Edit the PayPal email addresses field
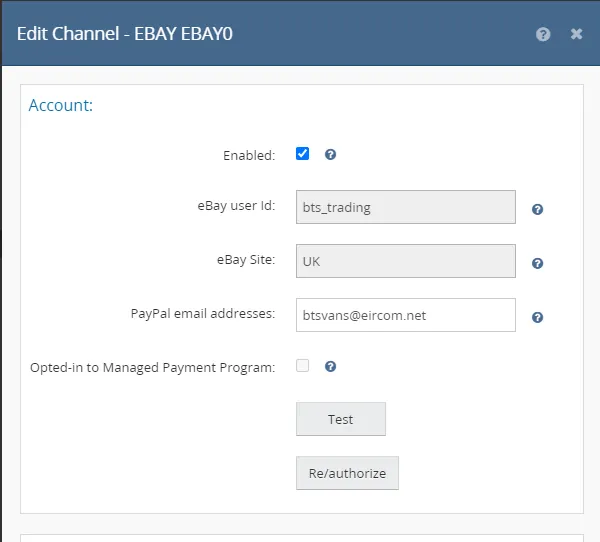Image resolution: width=600 pixels, height=542 pixels. pos(406,315)
